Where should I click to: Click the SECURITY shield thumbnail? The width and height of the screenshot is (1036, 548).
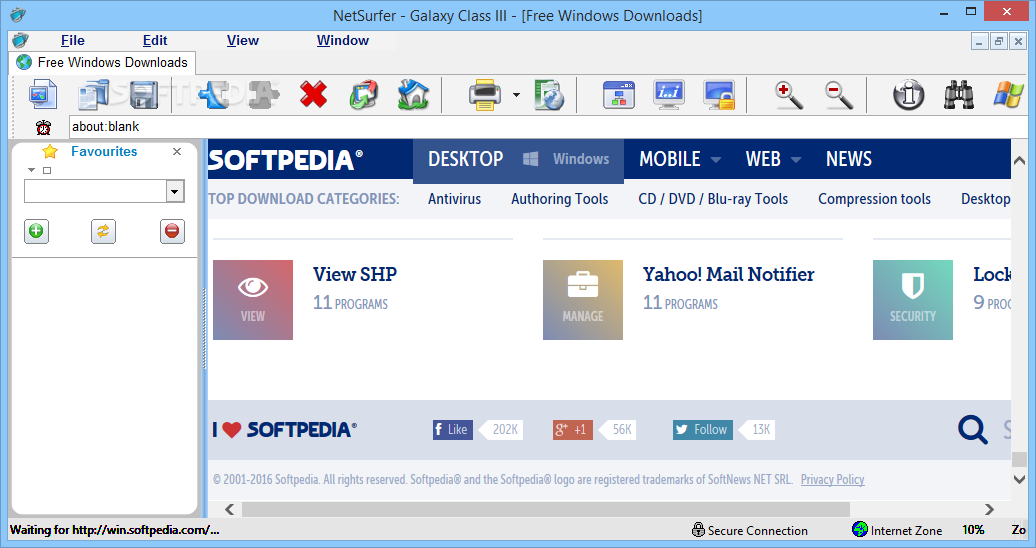point(912,299)
